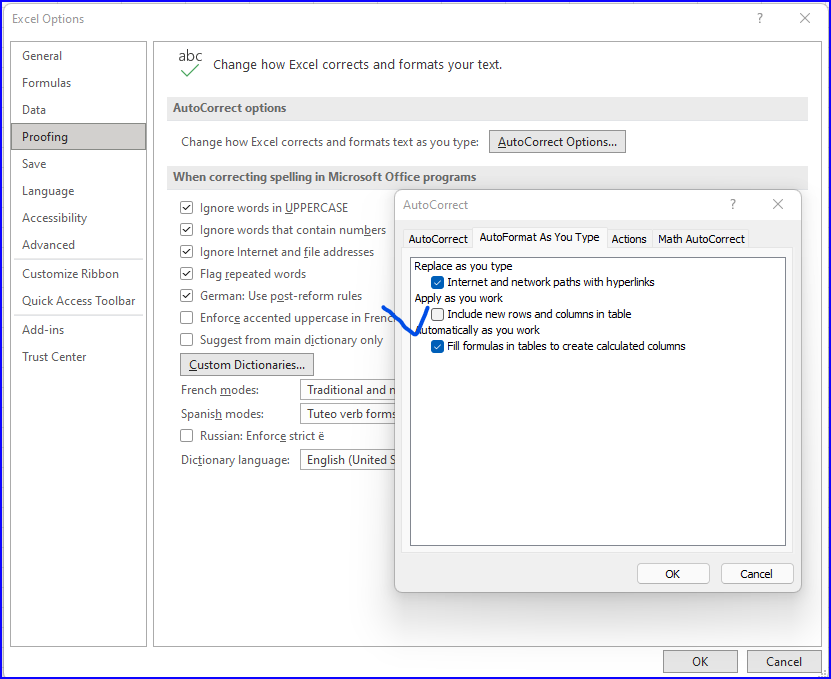Close the Excel Options window

point(805,19)
